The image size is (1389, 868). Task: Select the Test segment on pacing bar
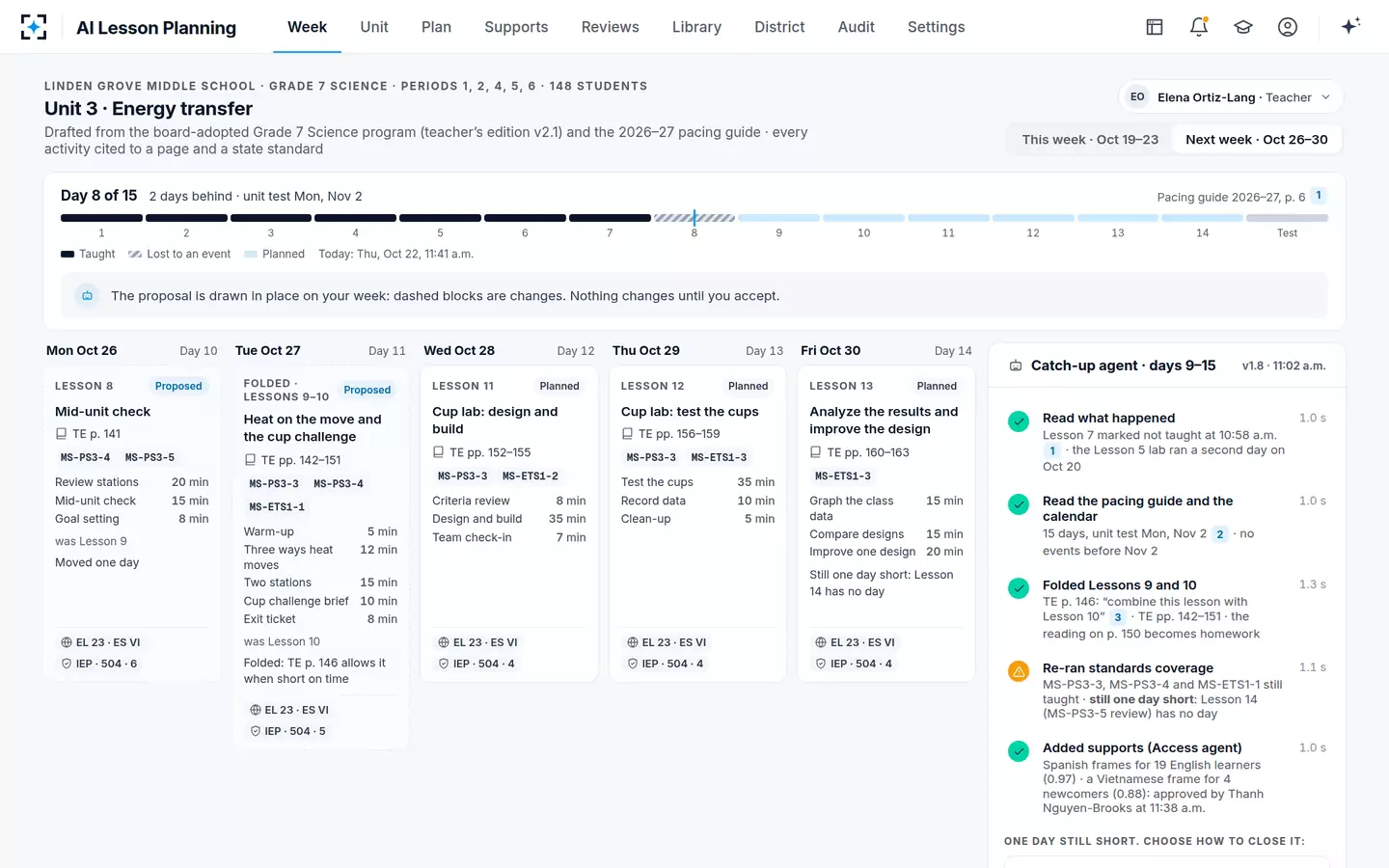point(1287,218)
